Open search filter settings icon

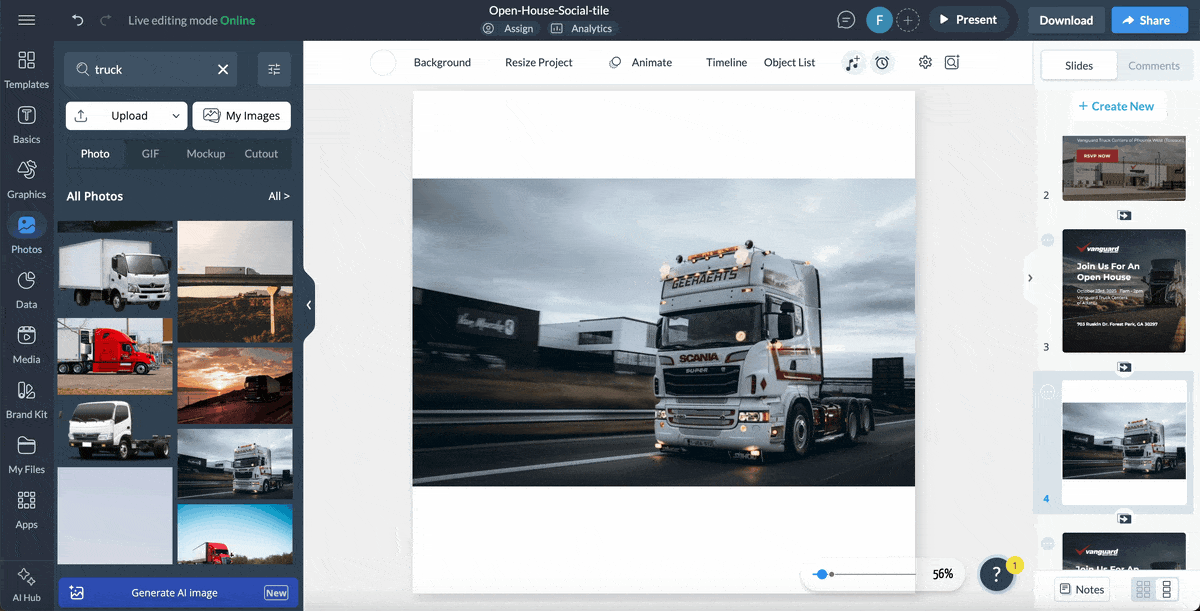[274, 69]
